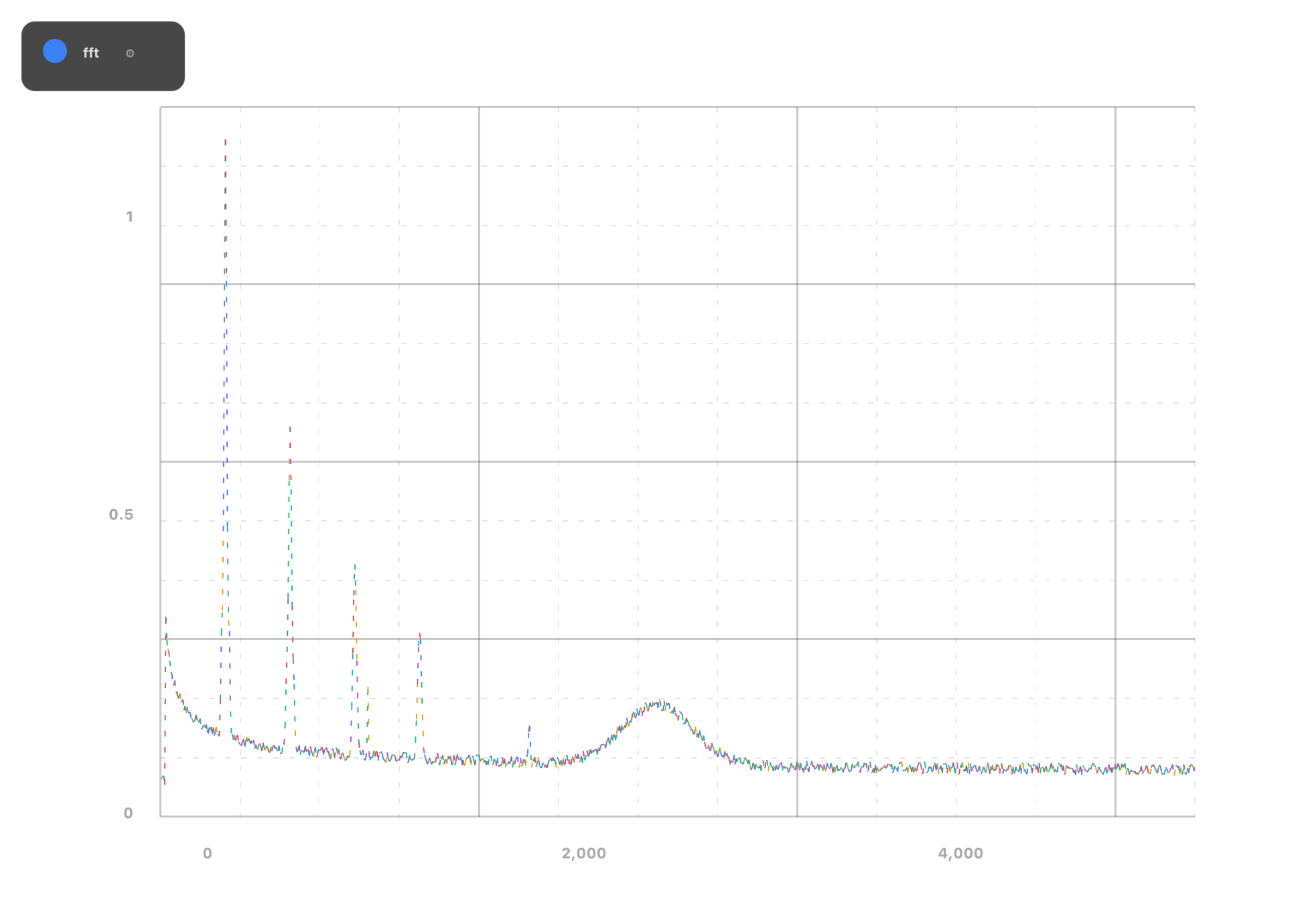
Task: Click the y-axis label 0.5
Action: pyautogui.click(x=121, y=515)
